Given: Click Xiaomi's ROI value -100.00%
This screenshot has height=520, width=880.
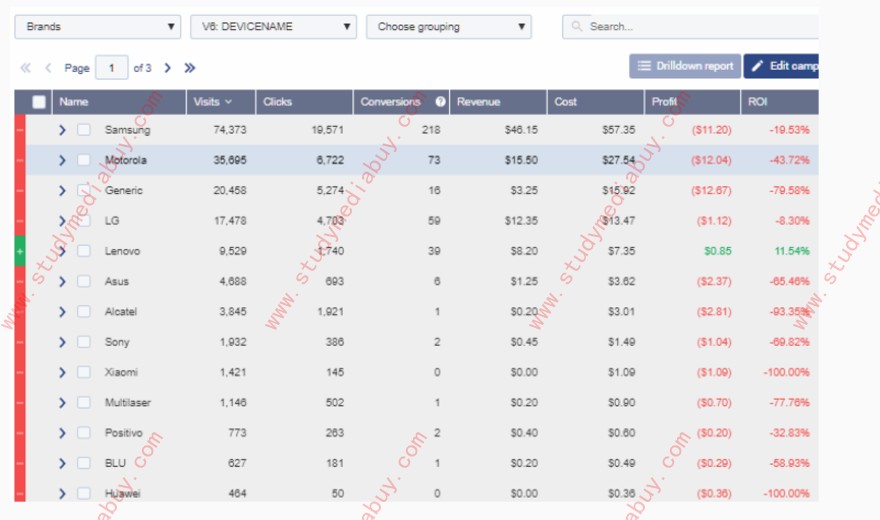Looking at the screenshot, I should pos(786,372).
